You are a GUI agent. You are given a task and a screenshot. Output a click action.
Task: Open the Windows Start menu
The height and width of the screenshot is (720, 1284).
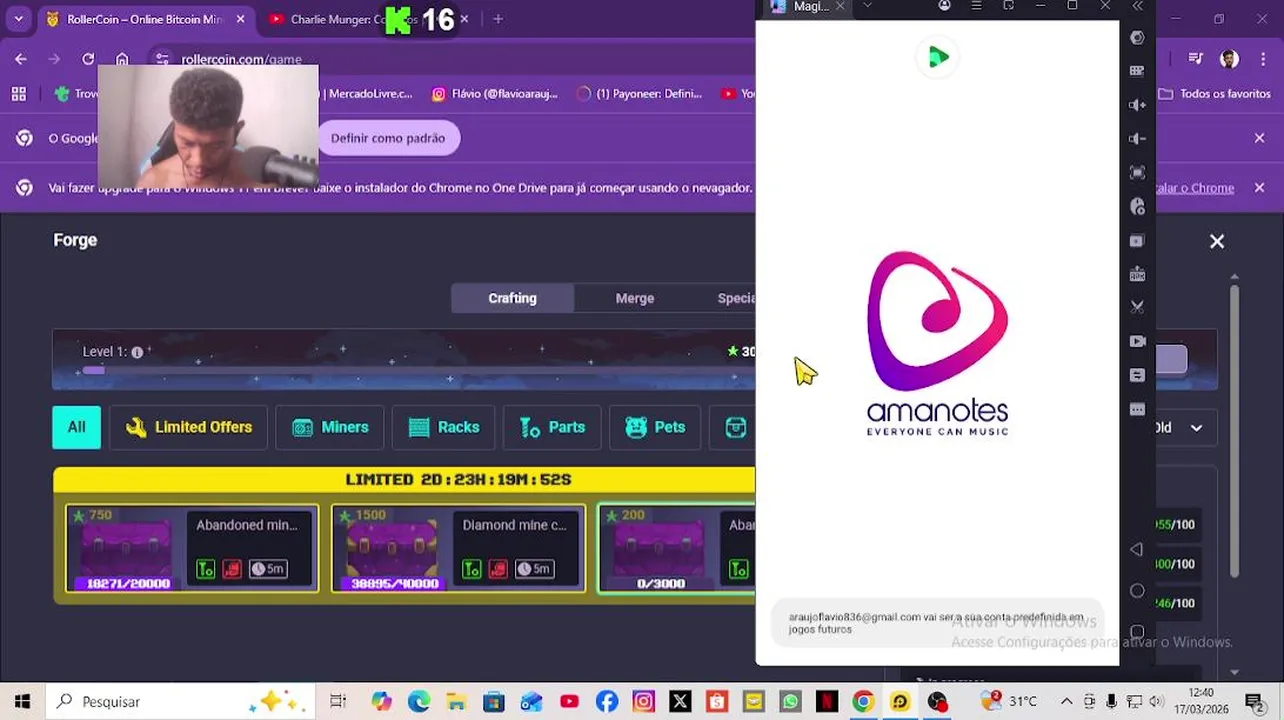click(x=22, y=702)
